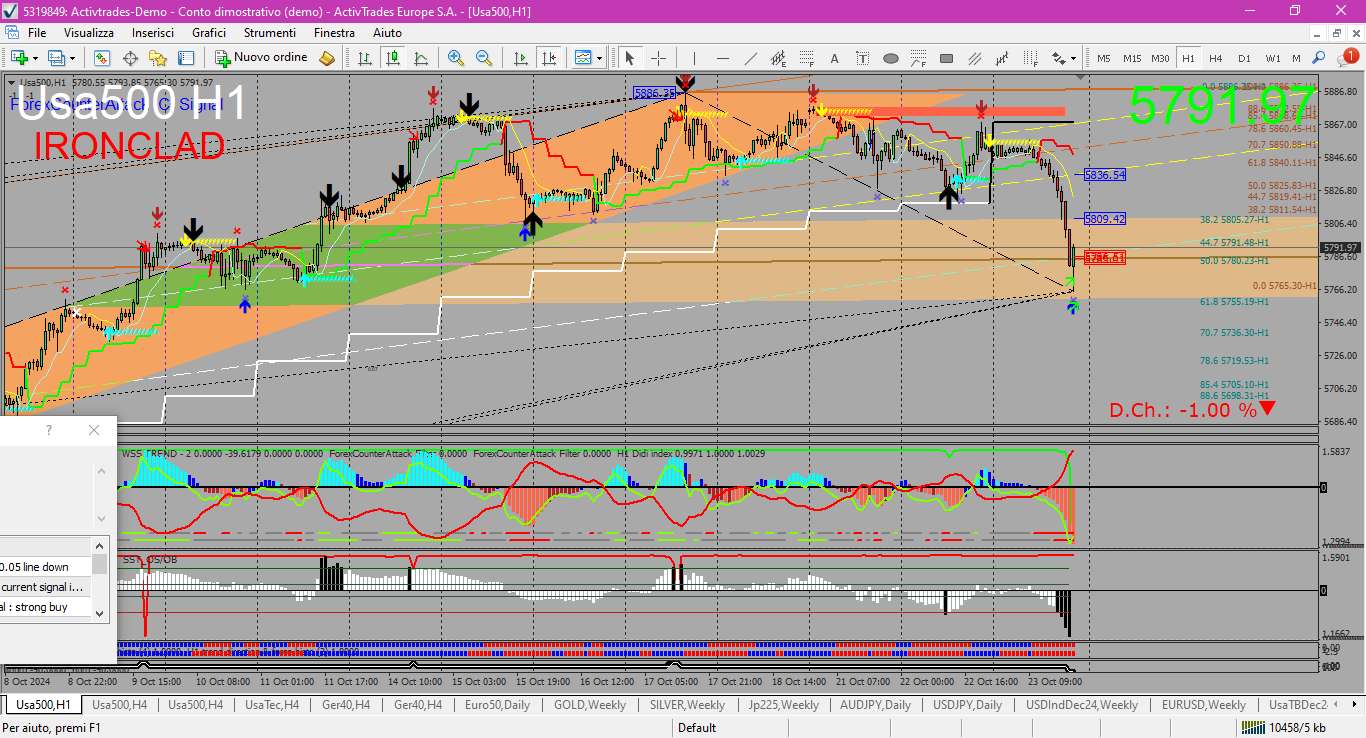This screenshot has width=1366, height=738.
Task: Toggle chart shift
Action: [548, 58]
